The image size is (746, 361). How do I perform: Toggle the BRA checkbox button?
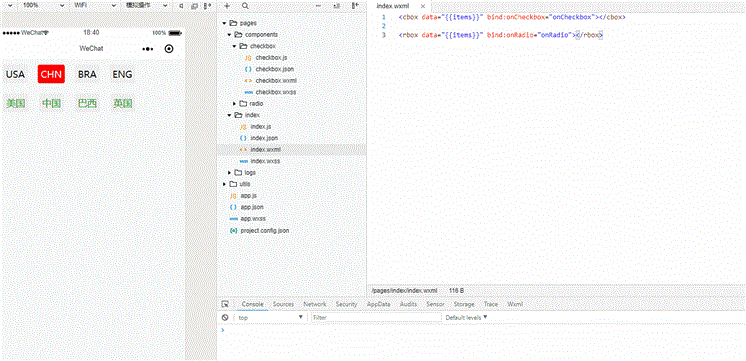[x=87, y=74]
